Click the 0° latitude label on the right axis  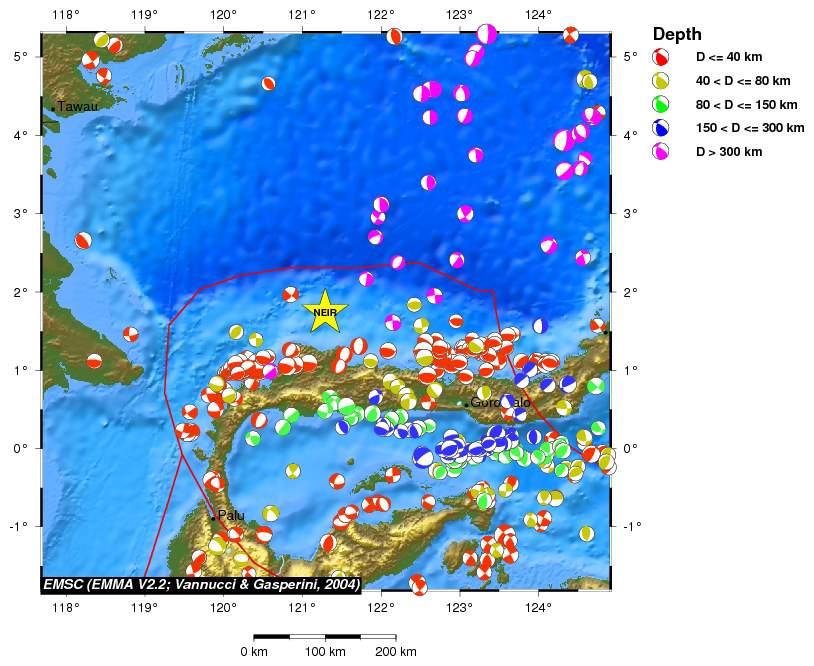tap(629, 448)
